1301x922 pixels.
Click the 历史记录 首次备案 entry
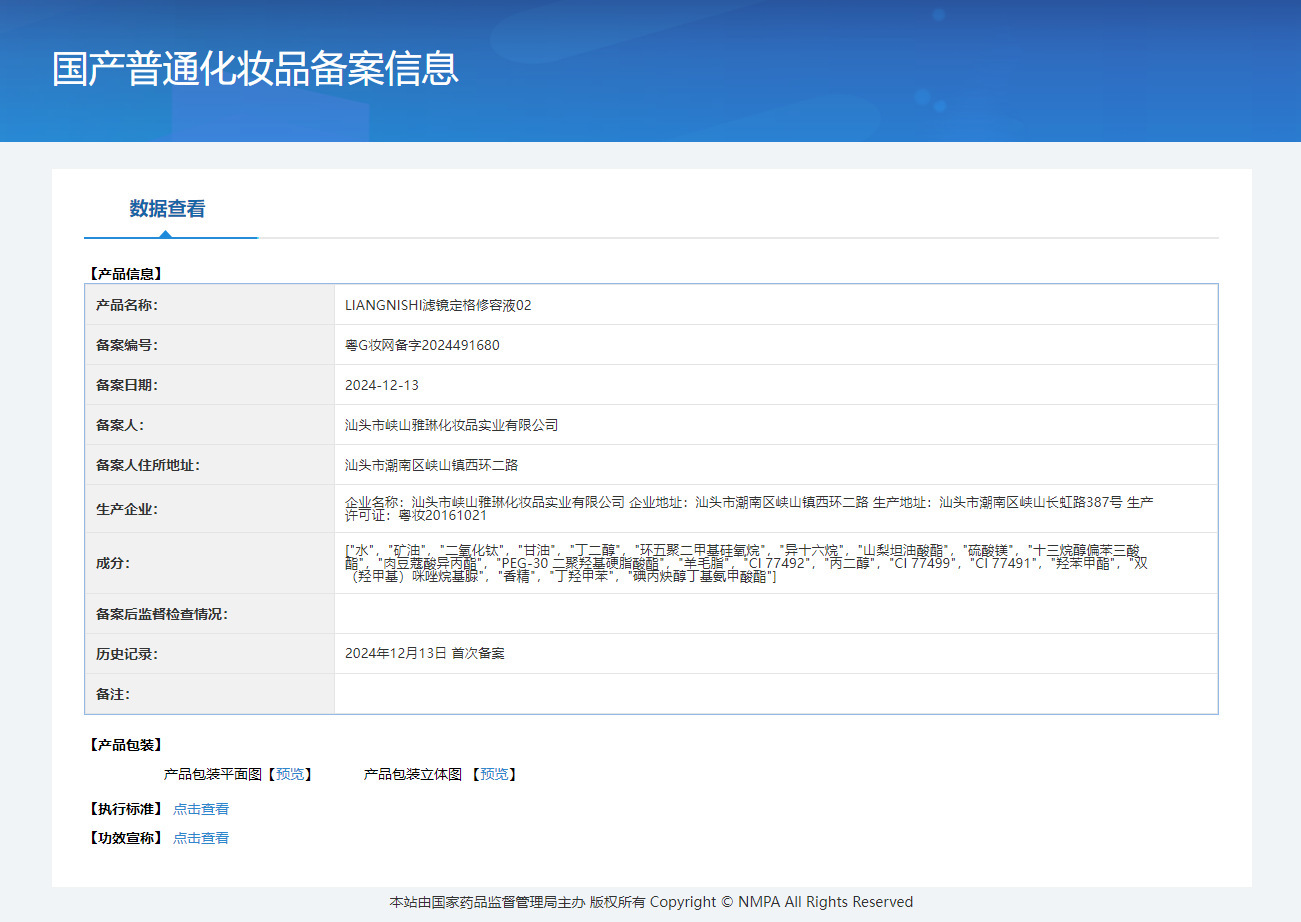tap(425, 653)
